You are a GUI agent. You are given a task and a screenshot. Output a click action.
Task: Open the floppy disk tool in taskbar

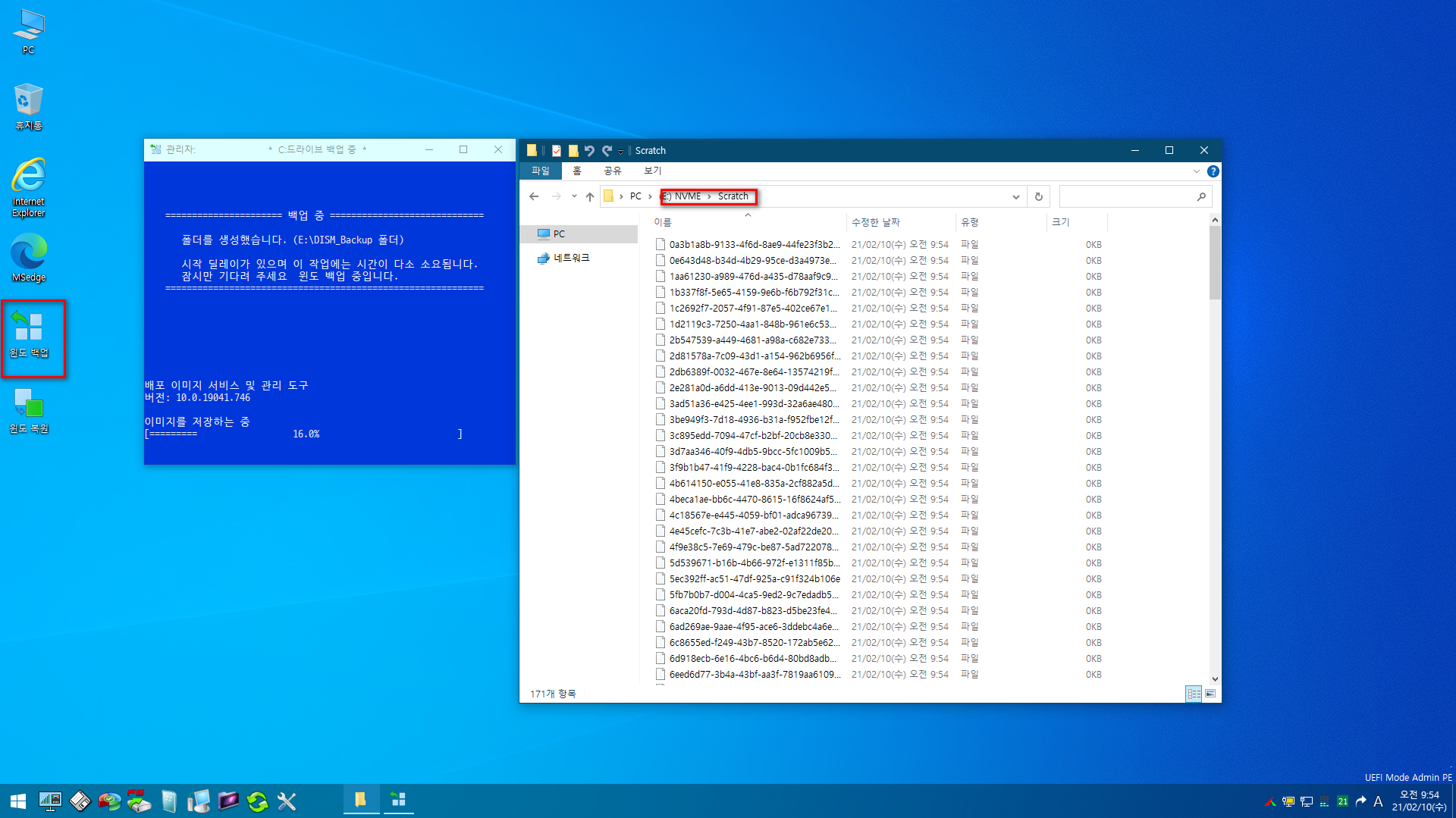click(x=80, y=801)
